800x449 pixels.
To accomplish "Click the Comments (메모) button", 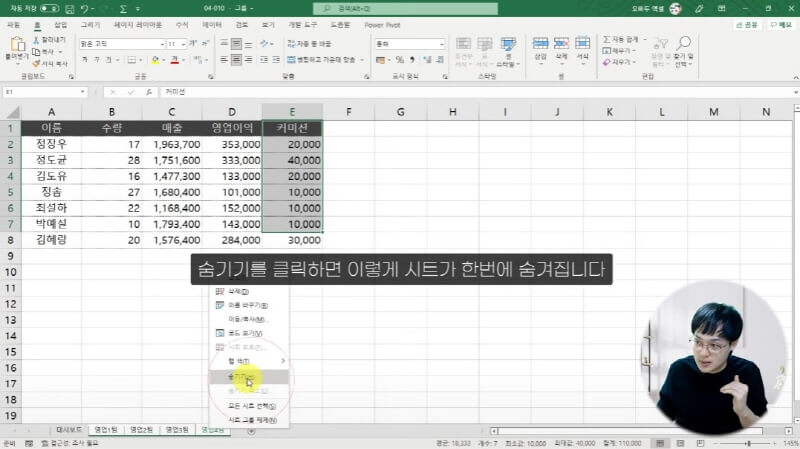I will click(x=781, y=24).
